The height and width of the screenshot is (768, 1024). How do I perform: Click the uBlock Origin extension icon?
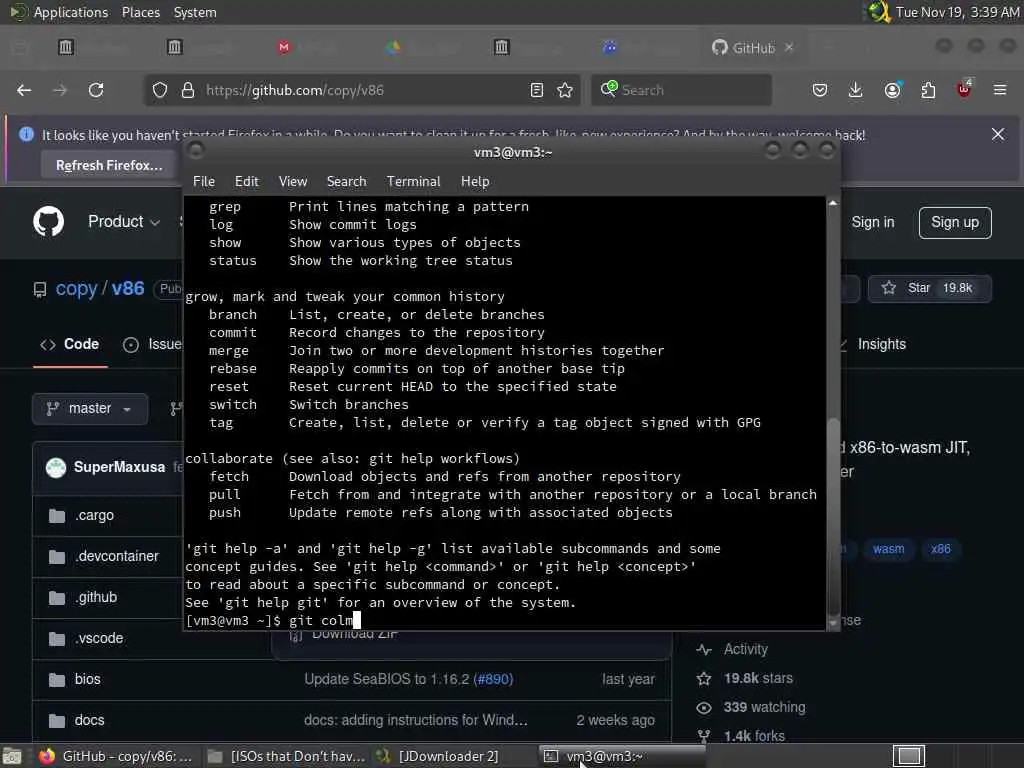[x=964, y=89]
